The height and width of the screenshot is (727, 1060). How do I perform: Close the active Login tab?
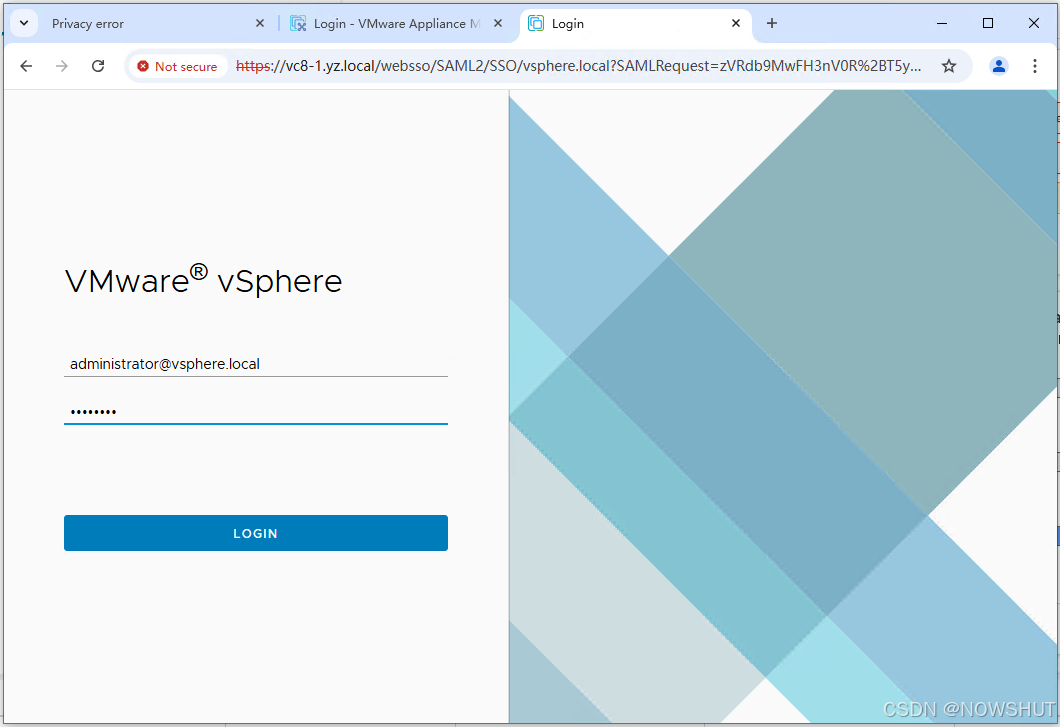(736, 23)
